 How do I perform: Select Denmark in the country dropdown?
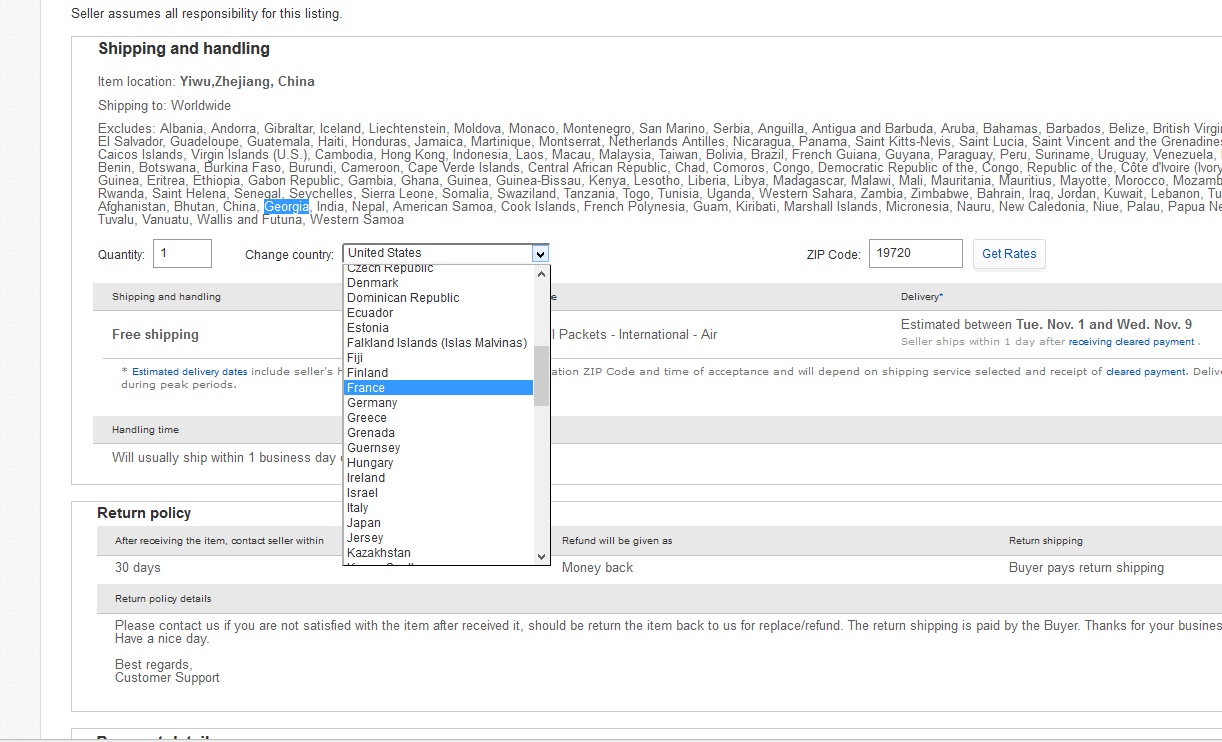click(372, 283)
